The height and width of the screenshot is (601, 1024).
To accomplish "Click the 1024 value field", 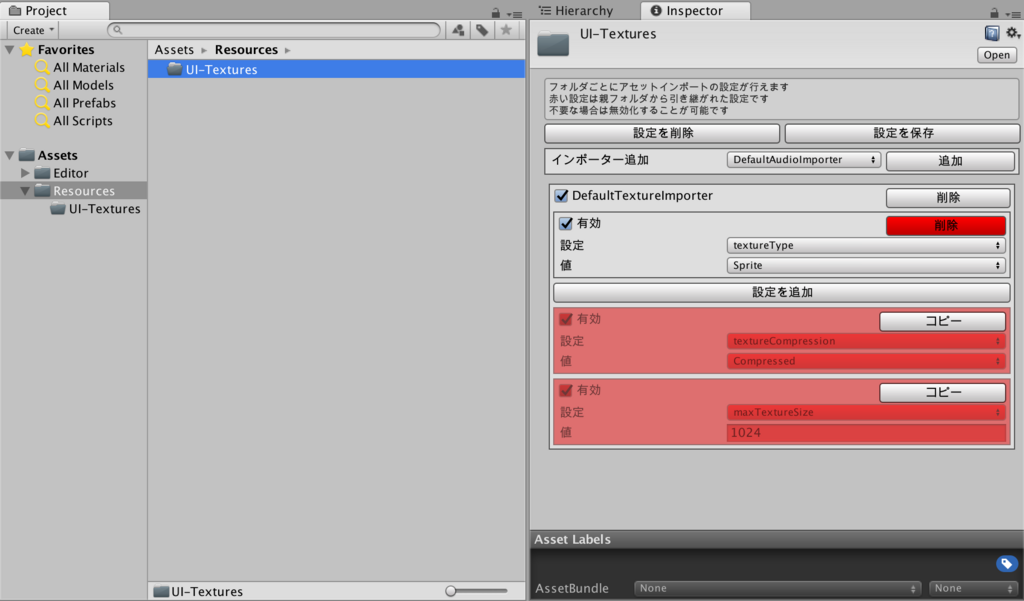I will 866,432.
